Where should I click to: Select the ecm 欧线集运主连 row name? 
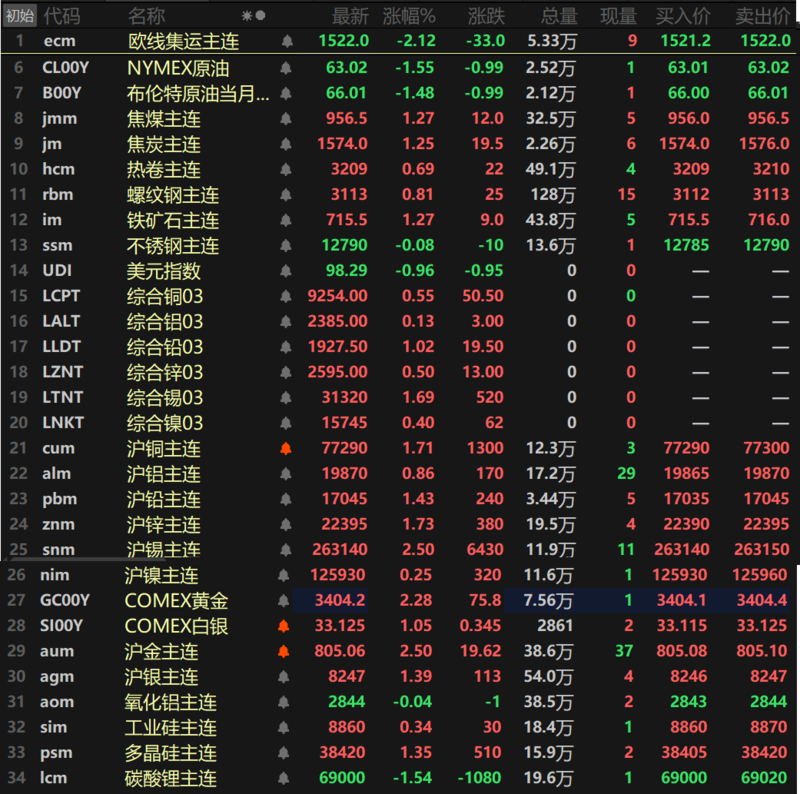pos(184,41)
